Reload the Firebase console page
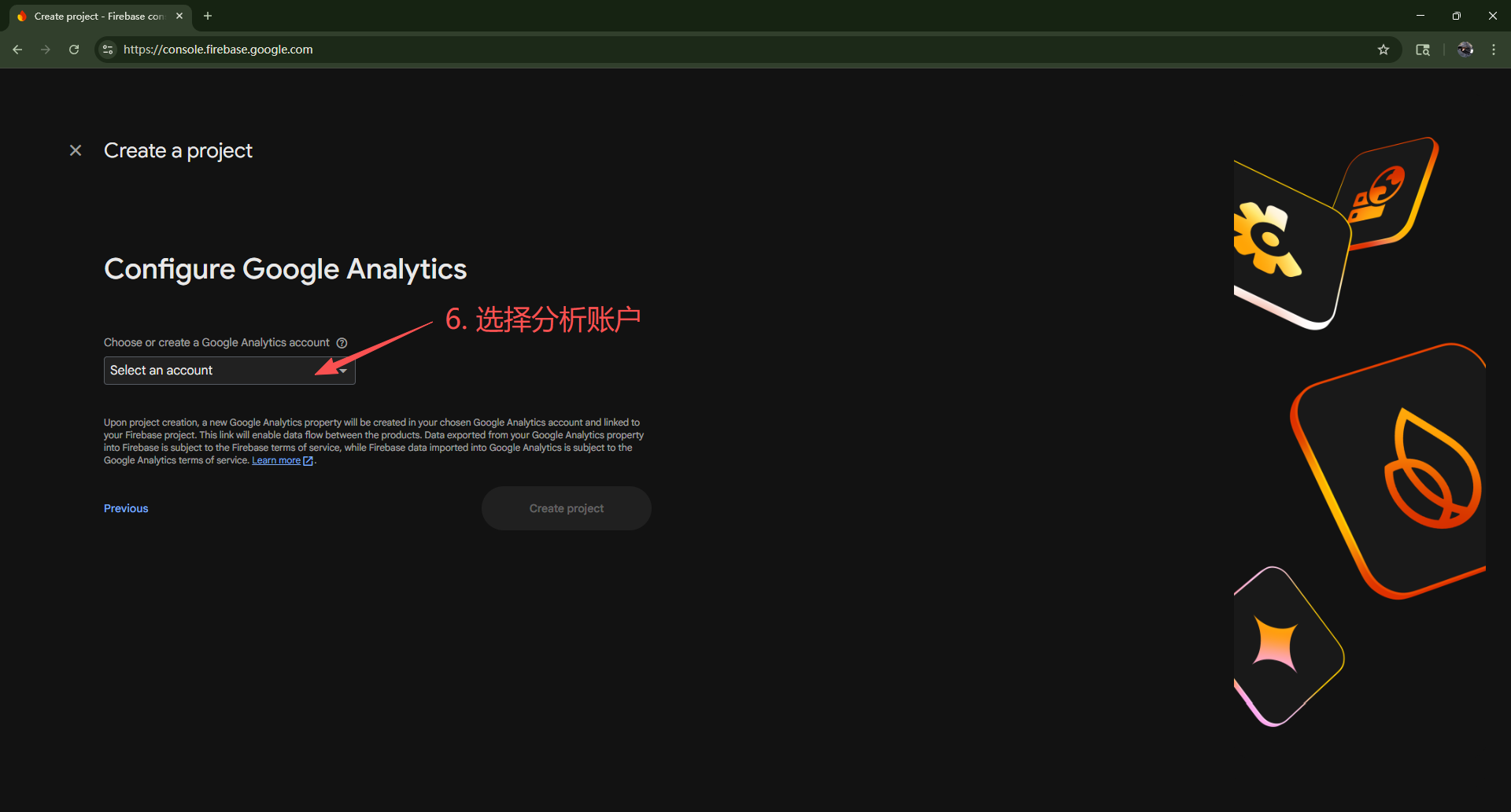 (74, 50)
